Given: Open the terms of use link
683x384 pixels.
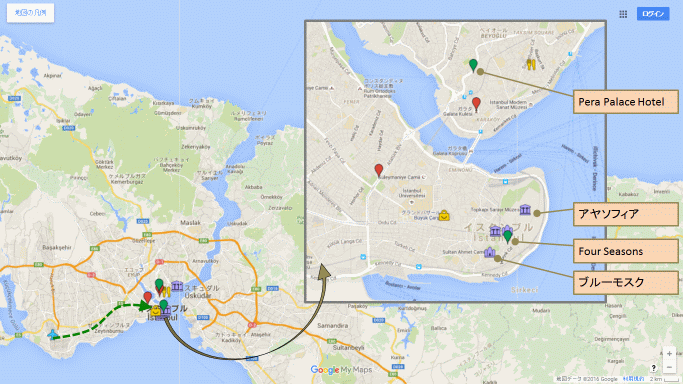Looking at the screenshot, I should coord(633,379).
